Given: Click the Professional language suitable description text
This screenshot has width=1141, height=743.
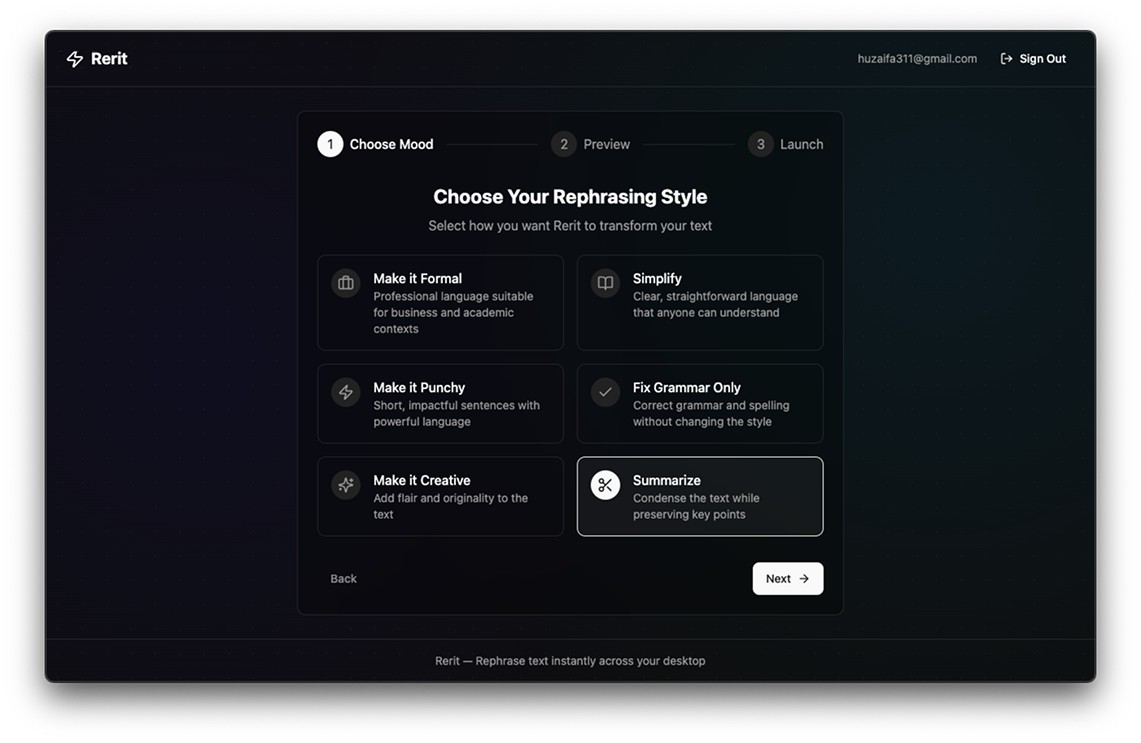Looking at the screenshot, I should pos(453,312).
